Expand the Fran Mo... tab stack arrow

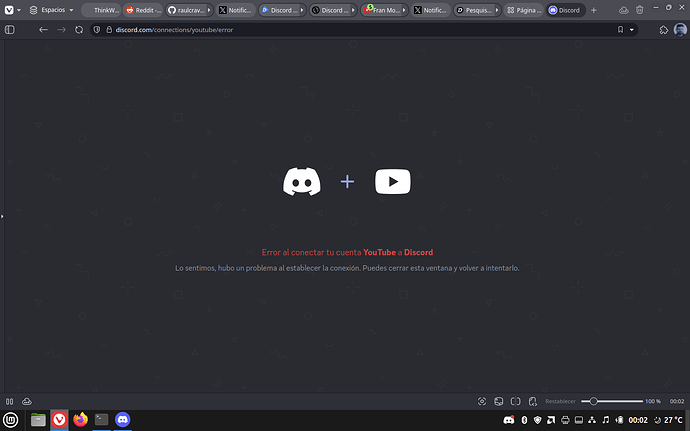tap(404, 10)
